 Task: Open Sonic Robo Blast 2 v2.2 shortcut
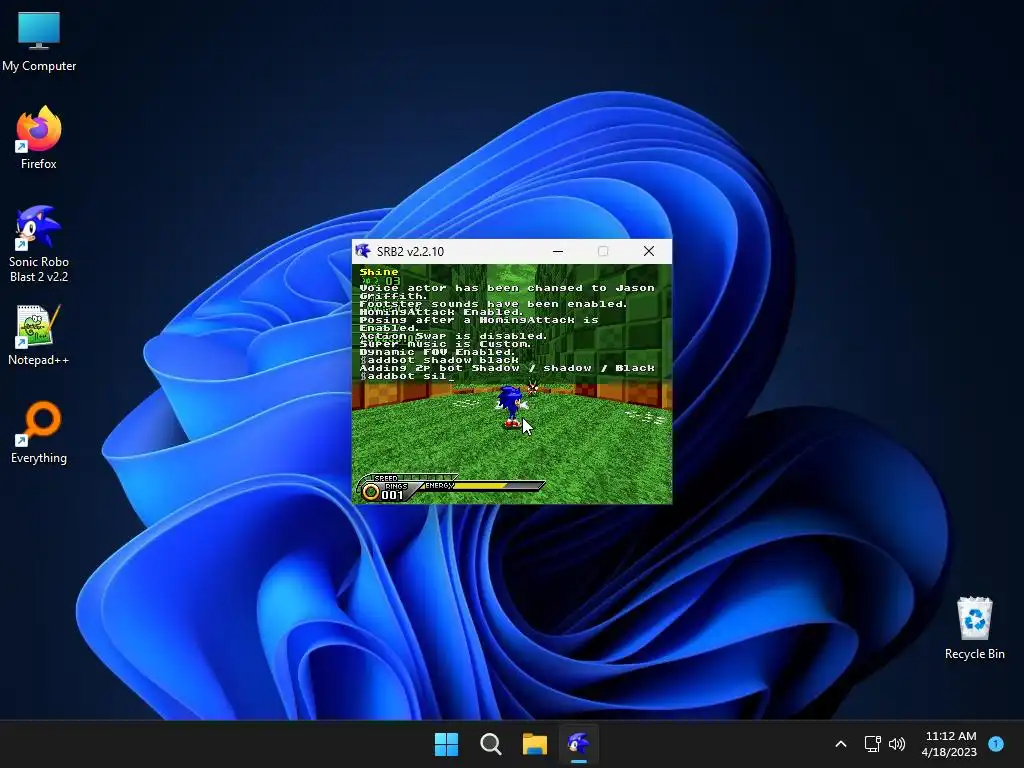tap(39, 244)
